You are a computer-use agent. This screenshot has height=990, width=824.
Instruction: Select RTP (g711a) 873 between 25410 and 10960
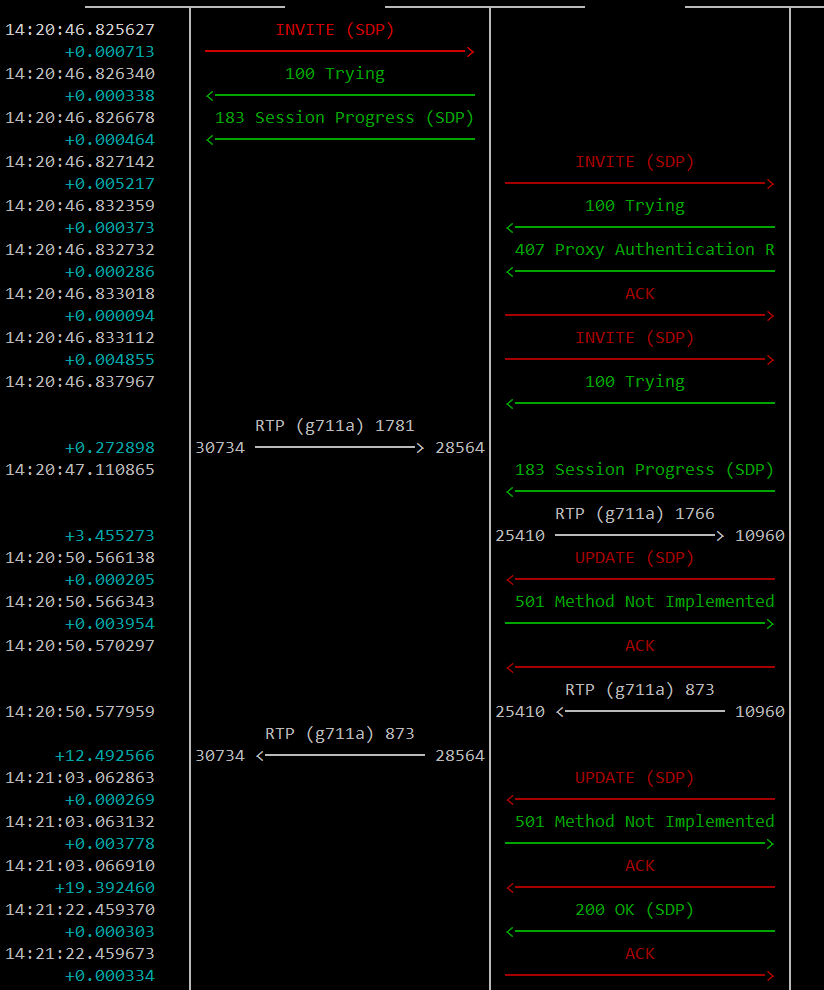[x=640, y=690]
